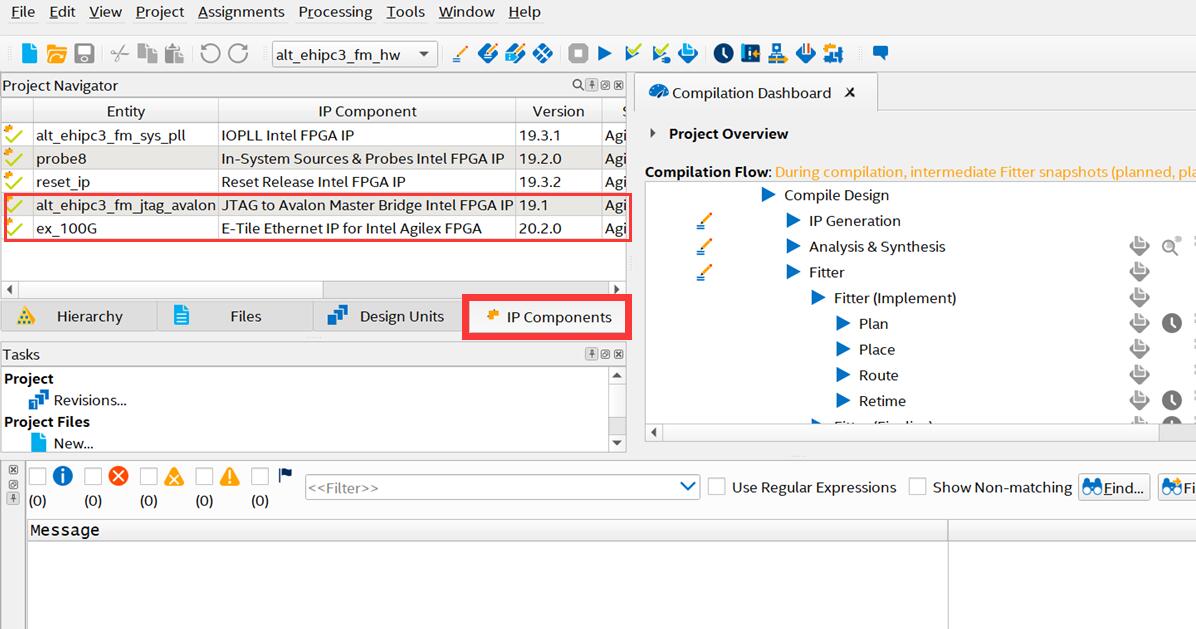Click the pencil icon beside Fitter
Image resolution: width=1196 pixels, height=629 pixels.
pos(704,272)
